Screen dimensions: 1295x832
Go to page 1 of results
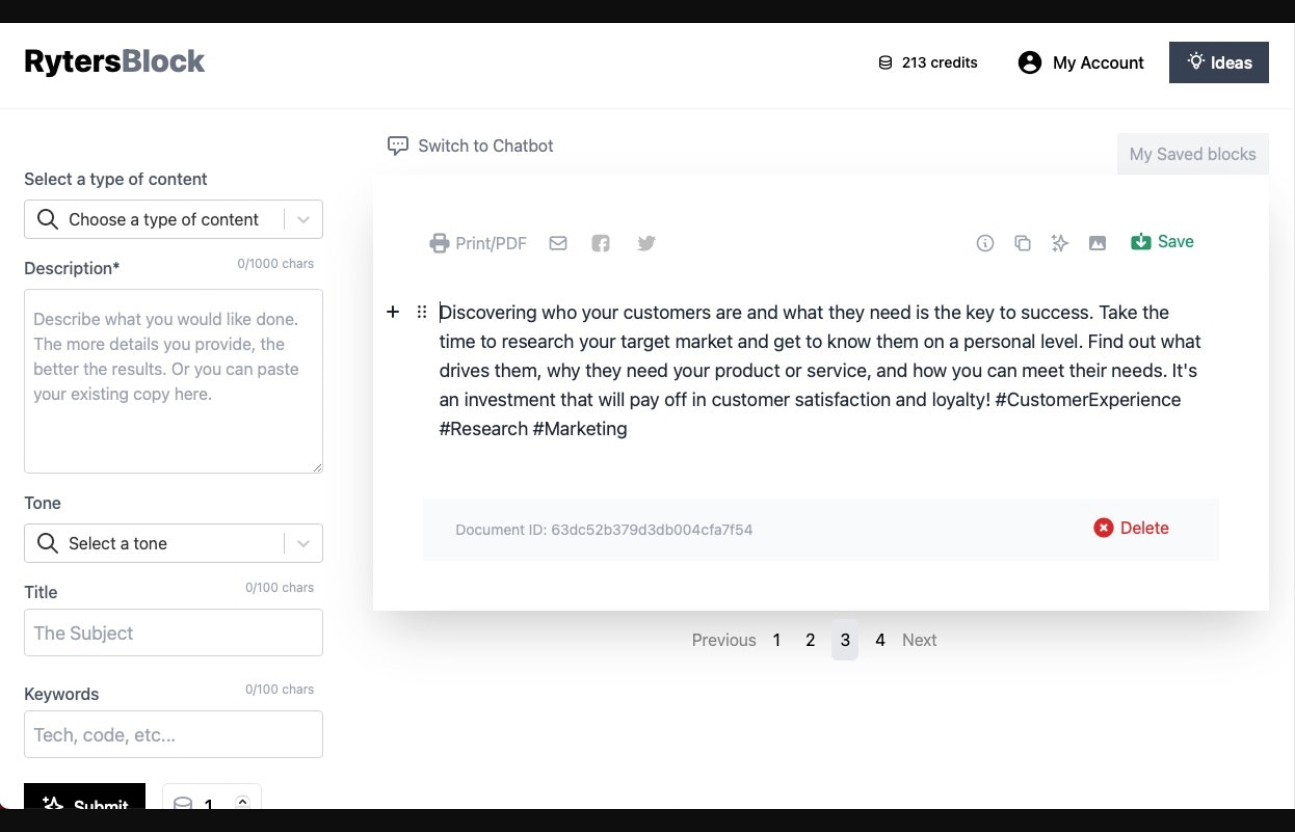click(776, 640)
